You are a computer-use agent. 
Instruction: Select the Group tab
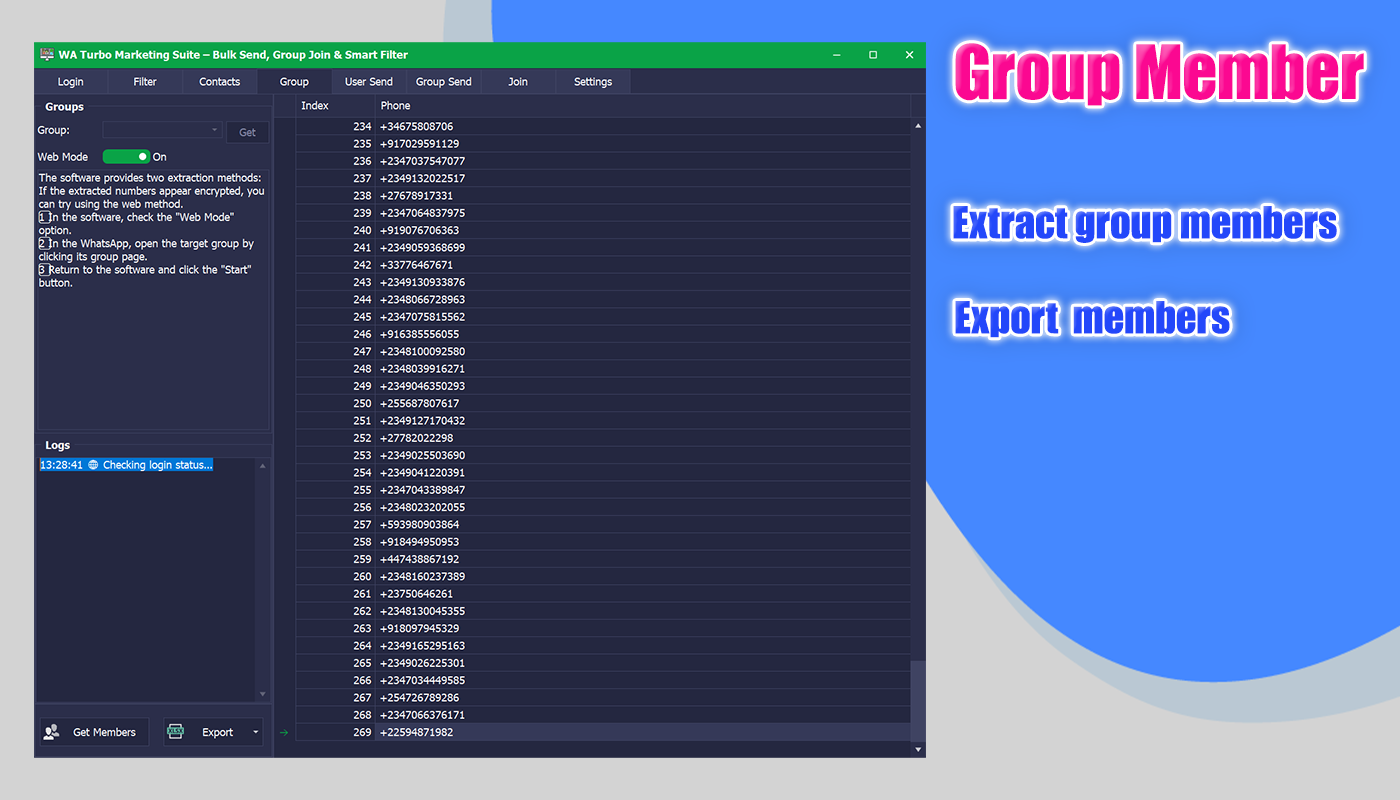pos(294,82)
